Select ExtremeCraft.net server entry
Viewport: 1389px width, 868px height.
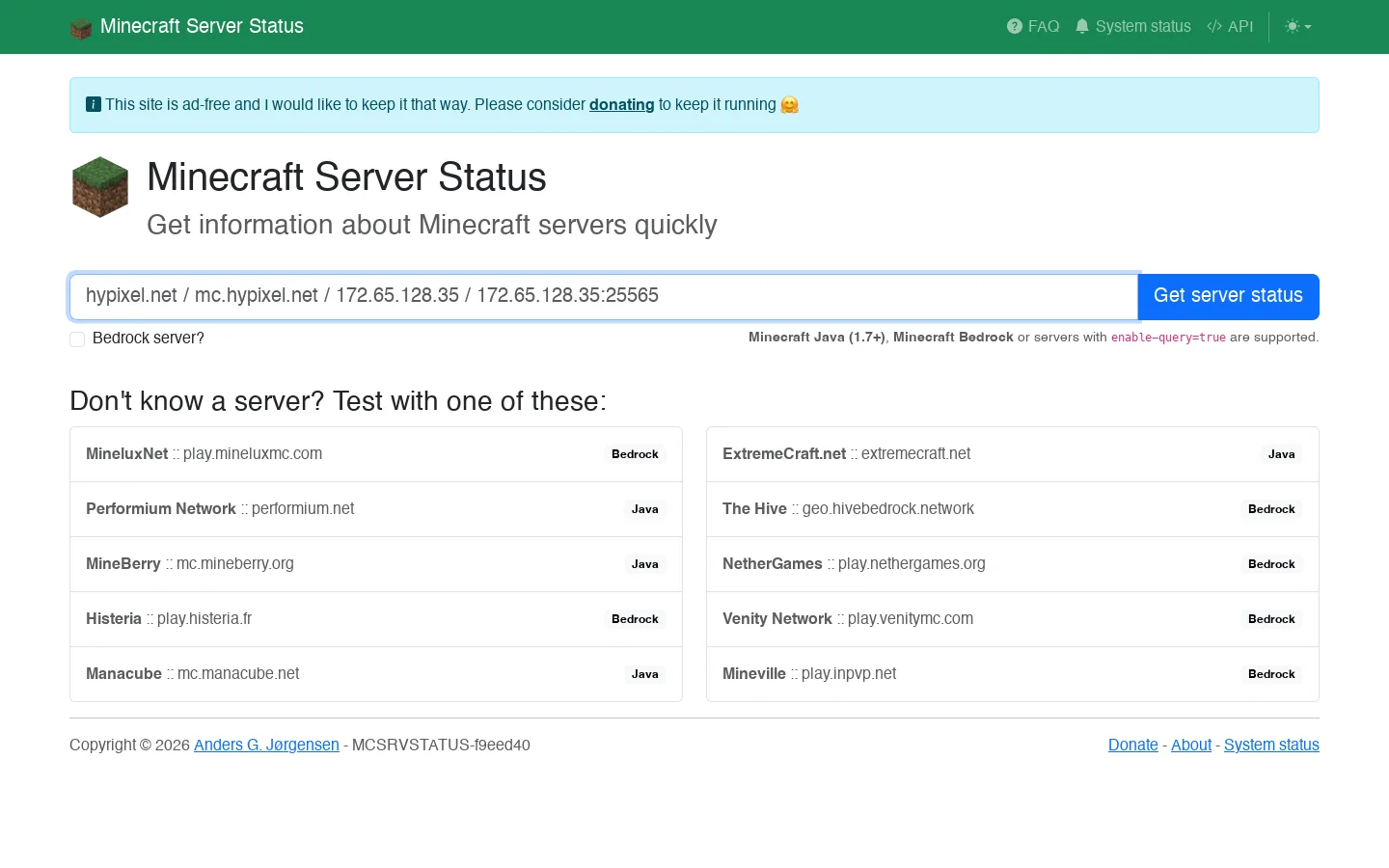tap(1013, 454)
